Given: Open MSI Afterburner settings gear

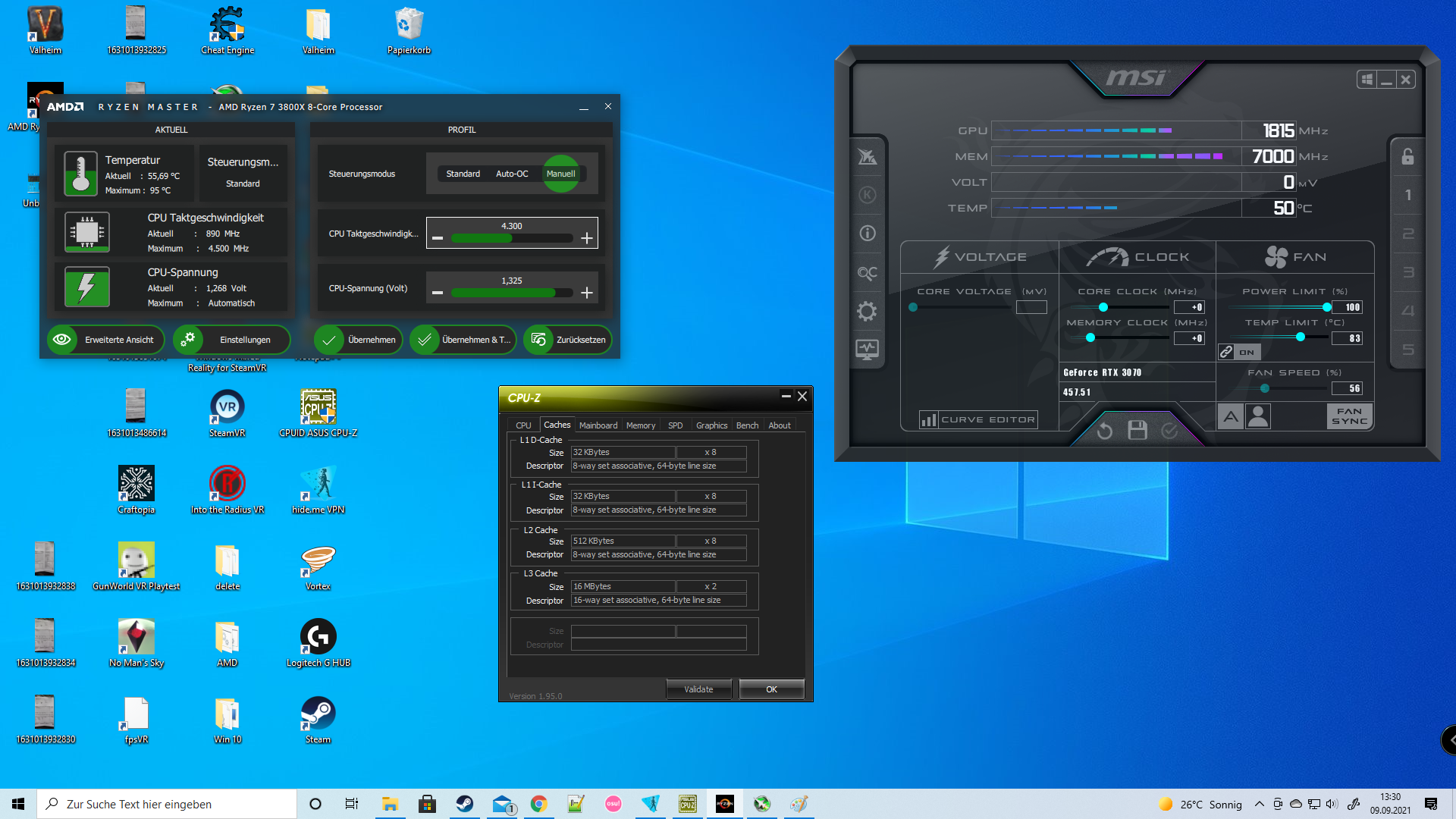Looking at the screenshot, I should (x=867, y=311).
